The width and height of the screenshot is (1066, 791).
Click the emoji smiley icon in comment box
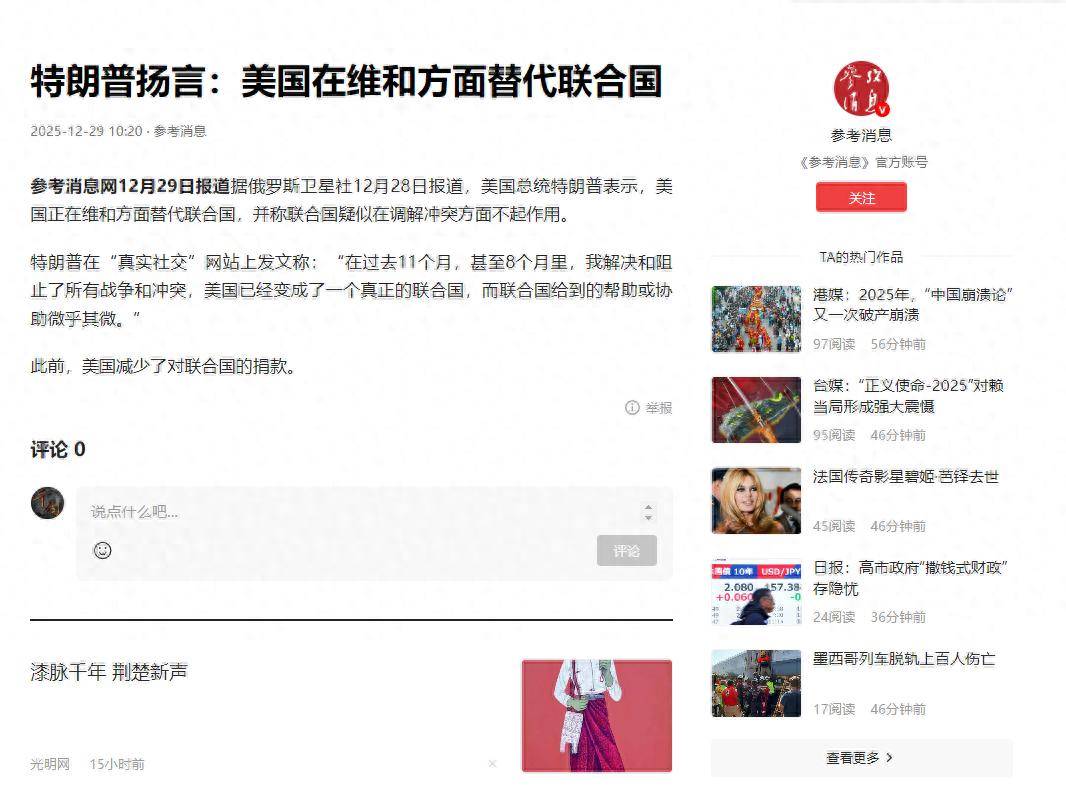pos(102,550)
